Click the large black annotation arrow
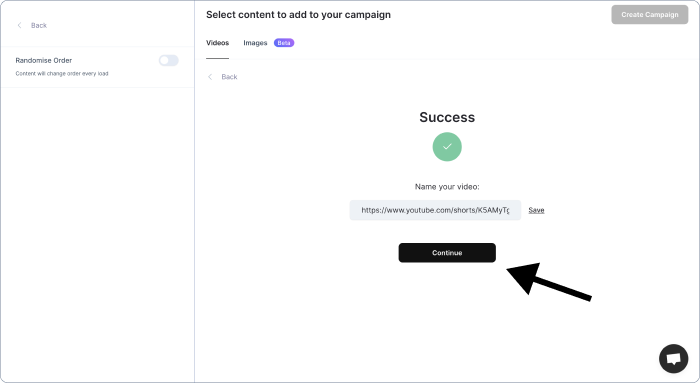 (x=549, y=281)
